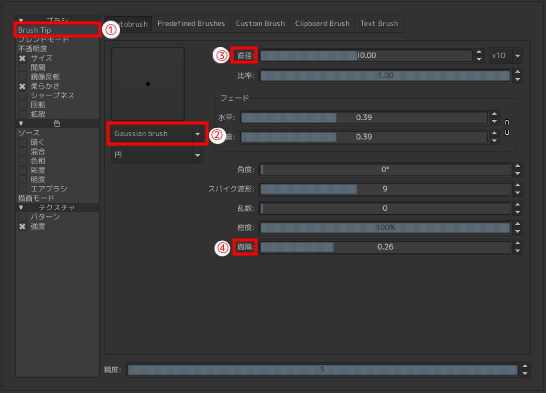Decrease the 比率 value with the down arrow

[518, 79]
